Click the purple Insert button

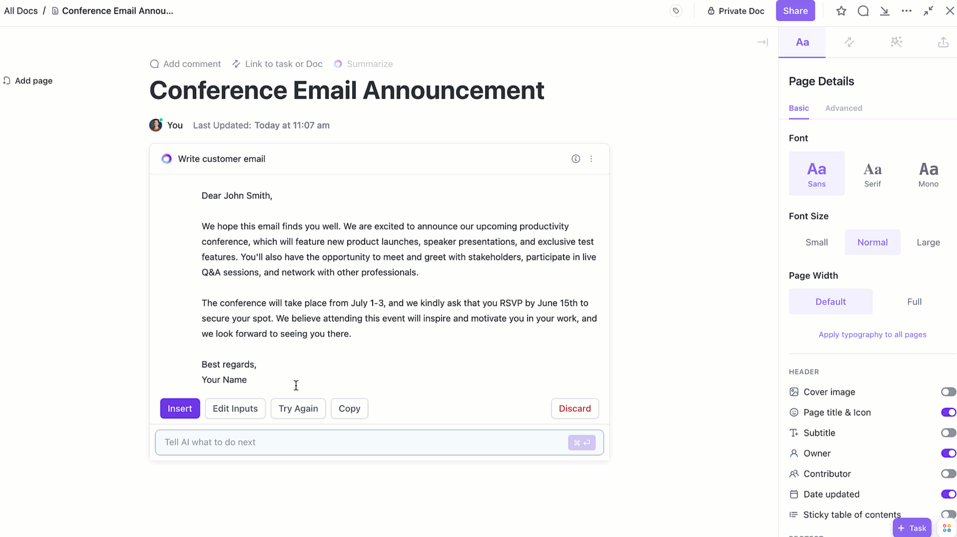(x=180, y=408)
